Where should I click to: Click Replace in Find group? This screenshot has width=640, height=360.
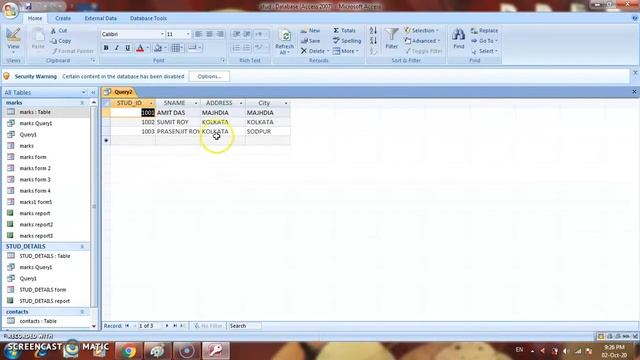pyautogui.click(x=484, y=31)
